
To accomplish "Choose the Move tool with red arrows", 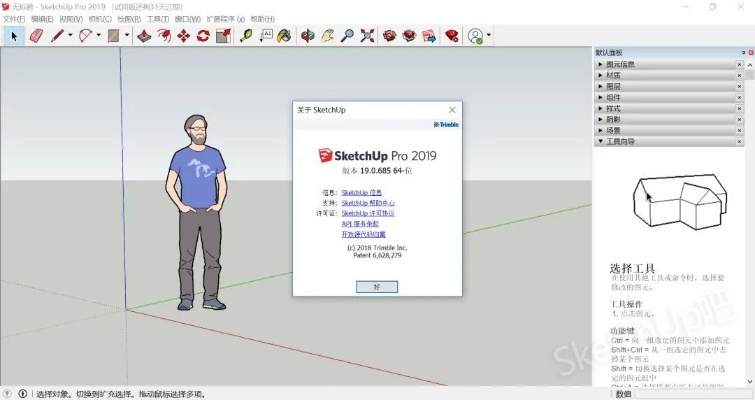I will [x=184, y=36].
